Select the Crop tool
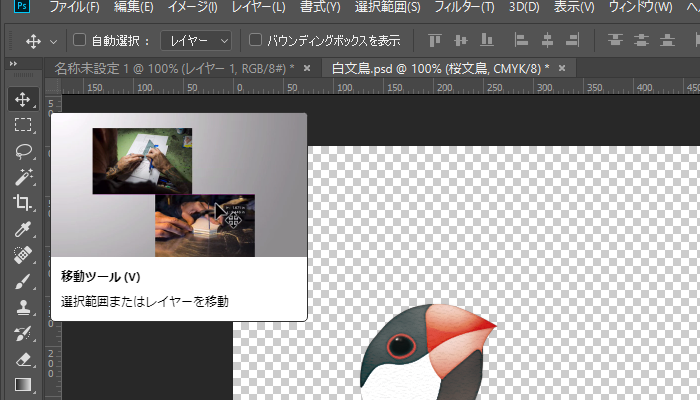700x400 pixels. point(23,203)
